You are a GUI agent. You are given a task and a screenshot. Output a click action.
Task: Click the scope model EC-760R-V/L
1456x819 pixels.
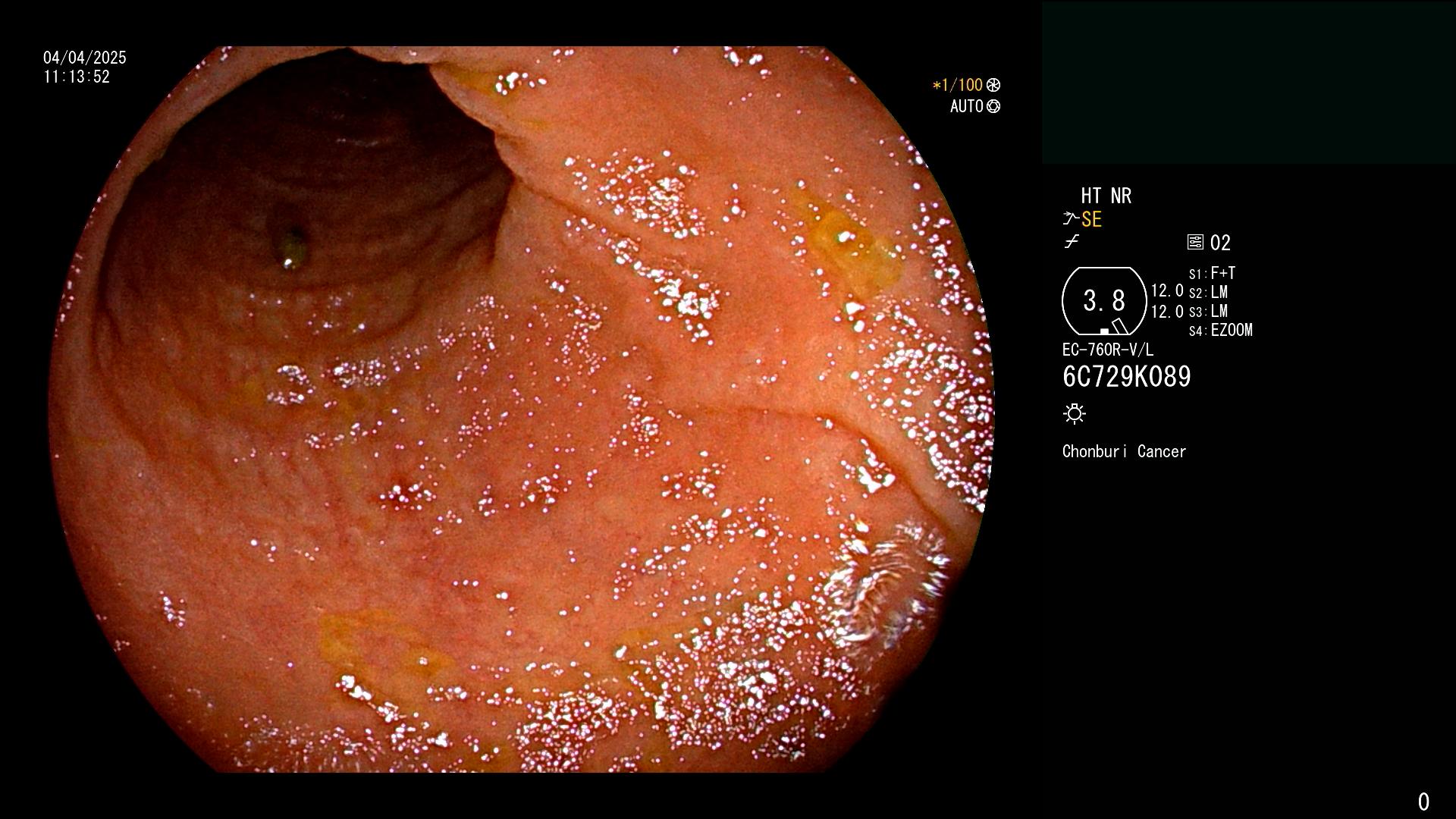coord(1108,350)
